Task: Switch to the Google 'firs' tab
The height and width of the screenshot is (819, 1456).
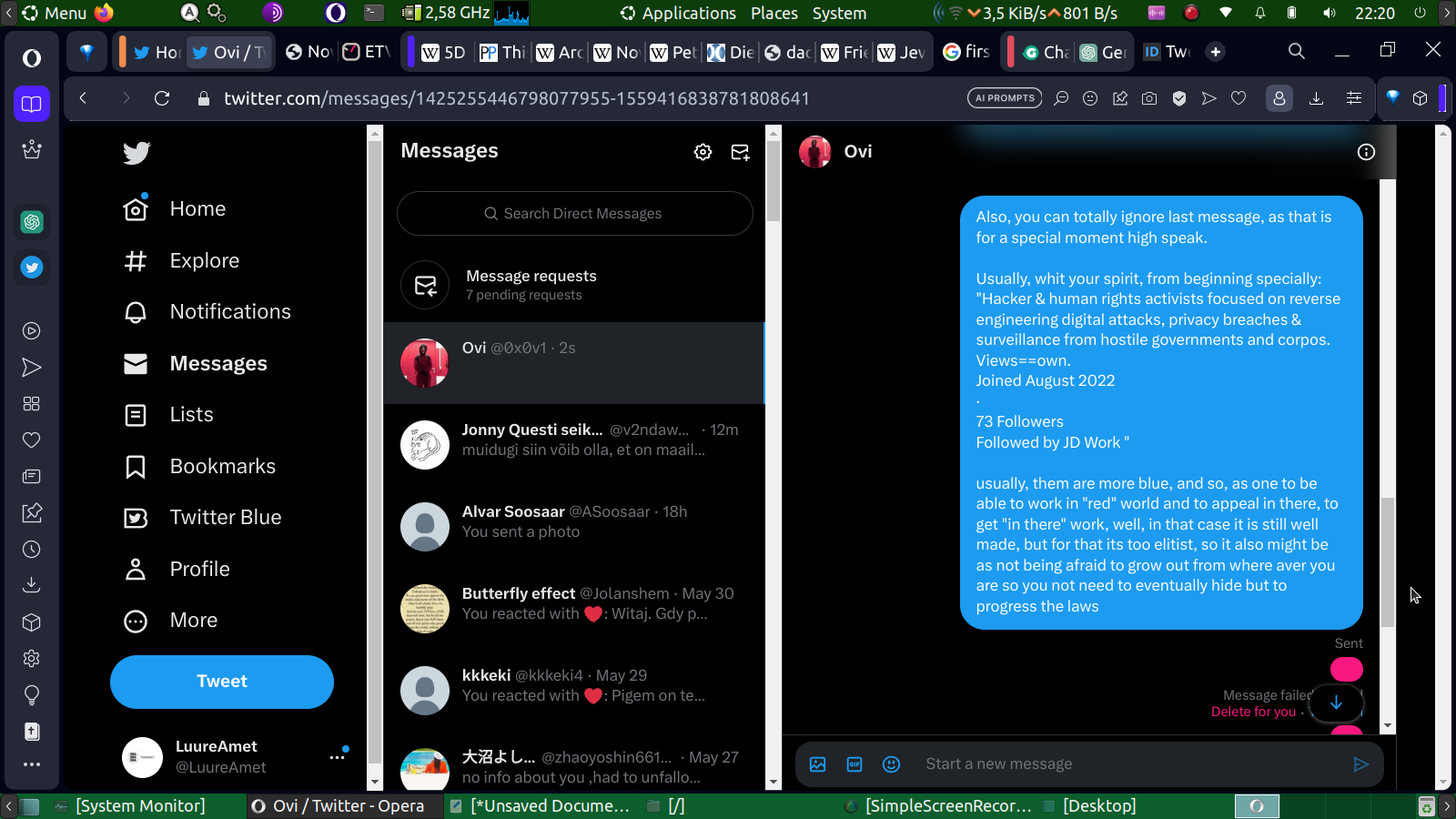Action: pyautogui.click(x=966, y=52)
